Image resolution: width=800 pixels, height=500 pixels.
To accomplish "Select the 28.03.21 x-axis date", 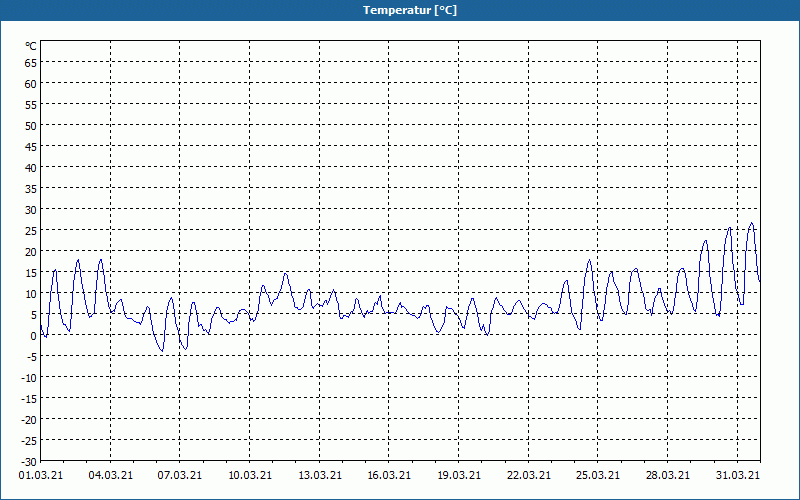I will tap(668, 475).
